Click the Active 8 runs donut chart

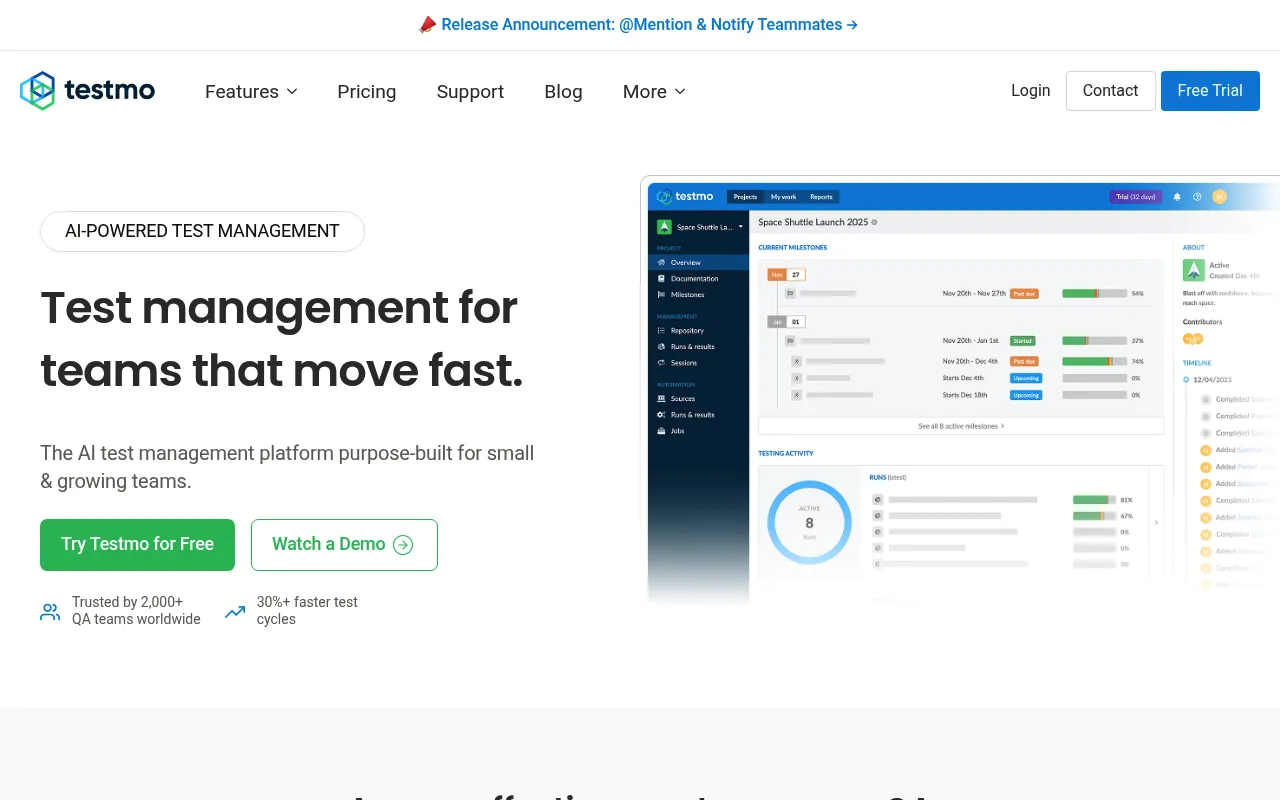(x=809, y=522)
